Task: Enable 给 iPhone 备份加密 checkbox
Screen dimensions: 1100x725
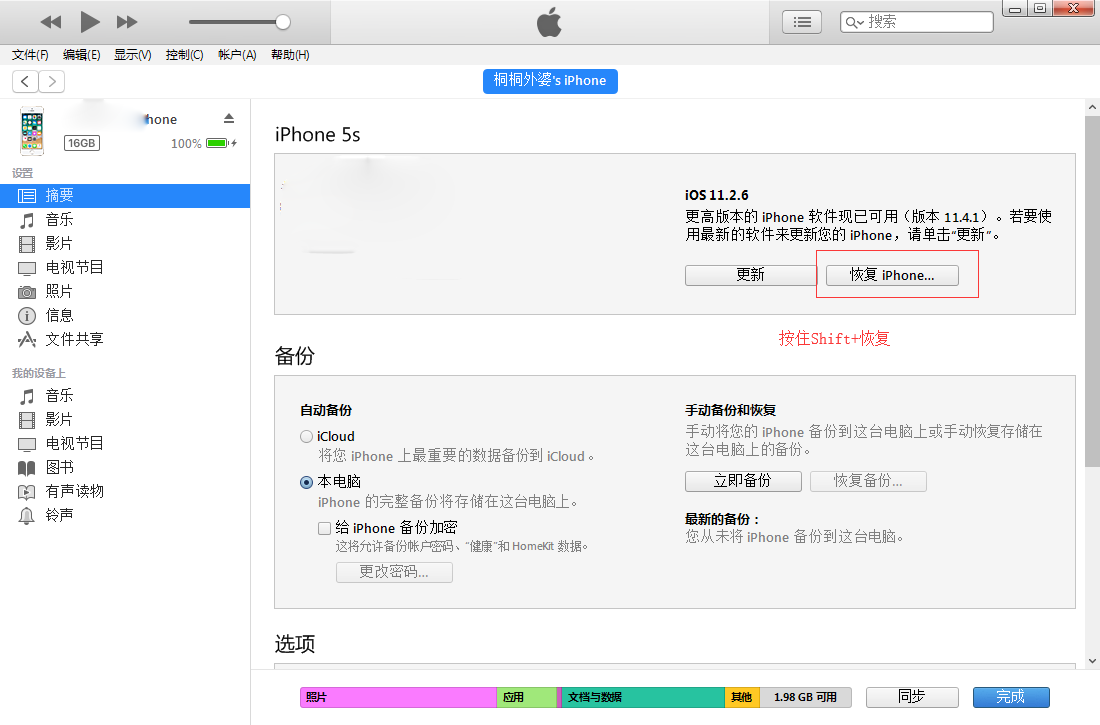Action: click(324, 528)
